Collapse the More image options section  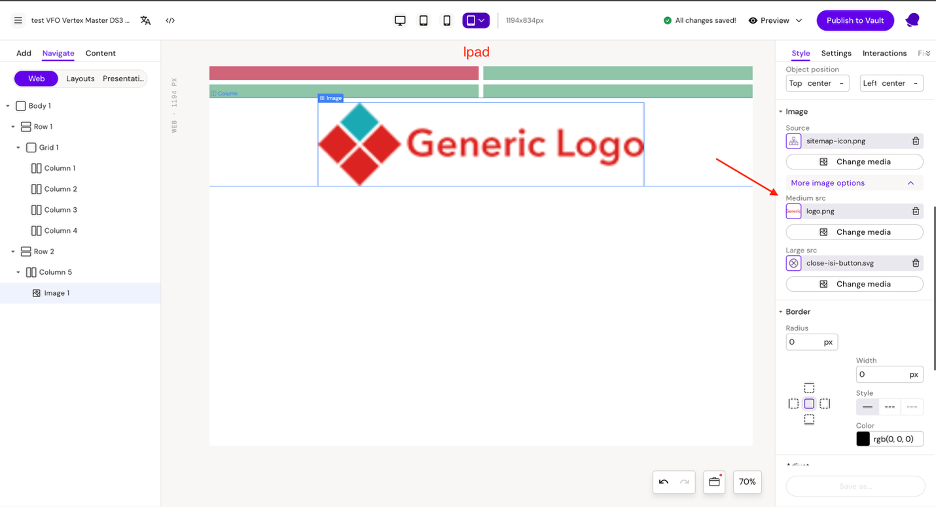(x=910, y=183)
